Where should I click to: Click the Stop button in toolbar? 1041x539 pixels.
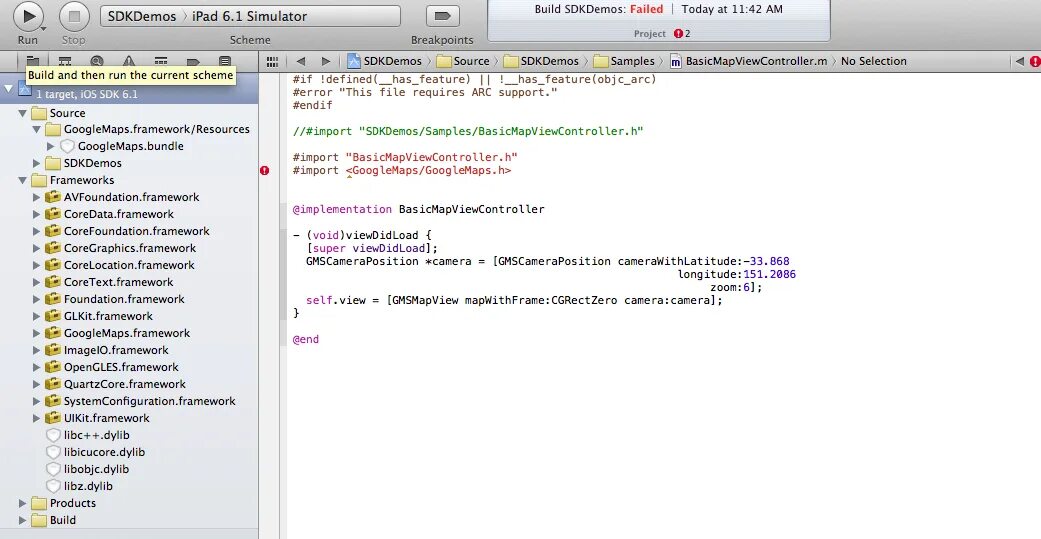click(x=74, y=16)
